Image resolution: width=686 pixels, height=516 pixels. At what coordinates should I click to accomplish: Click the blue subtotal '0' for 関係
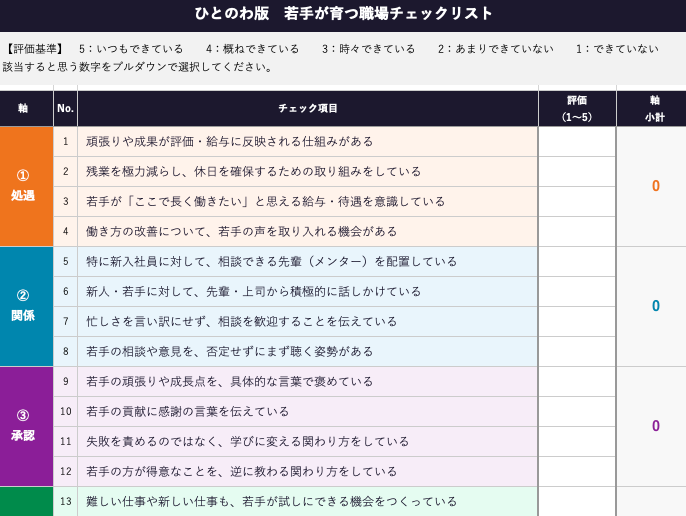pyautogui.click(x=655, y=306)
